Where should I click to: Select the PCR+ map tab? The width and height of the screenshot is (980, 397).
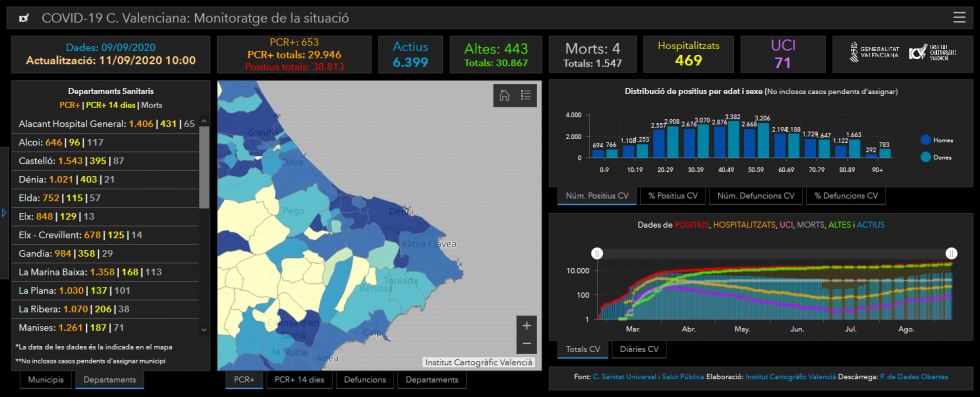(x=244, y=379)
